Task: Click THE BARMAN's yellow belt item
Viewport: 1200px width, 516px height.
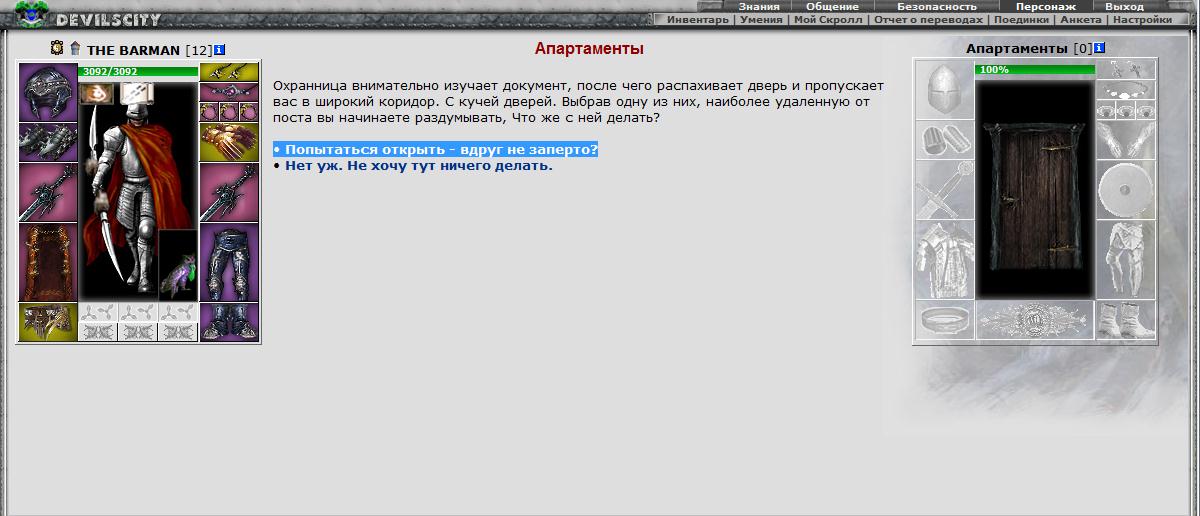Action: 48,321
